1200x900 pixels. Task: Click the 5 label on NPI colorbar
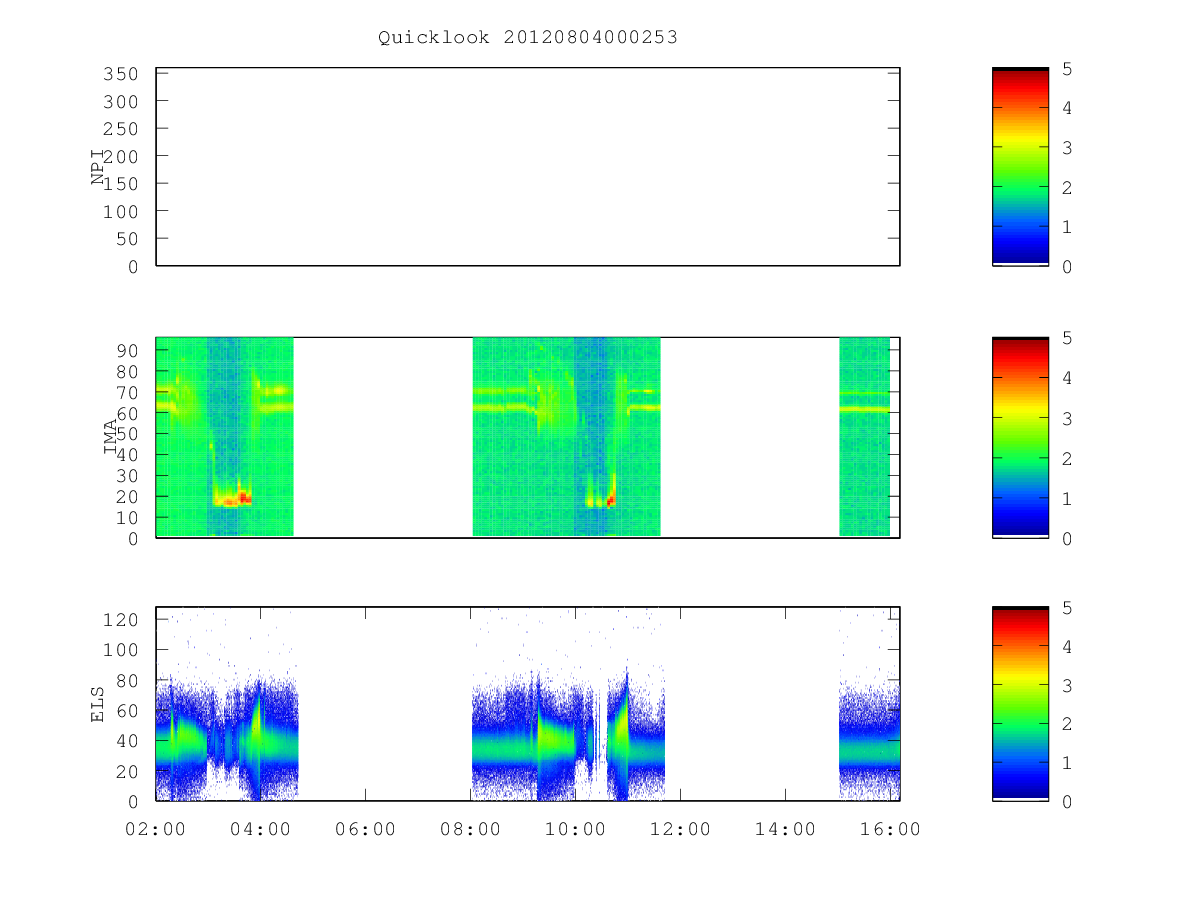1067,69
